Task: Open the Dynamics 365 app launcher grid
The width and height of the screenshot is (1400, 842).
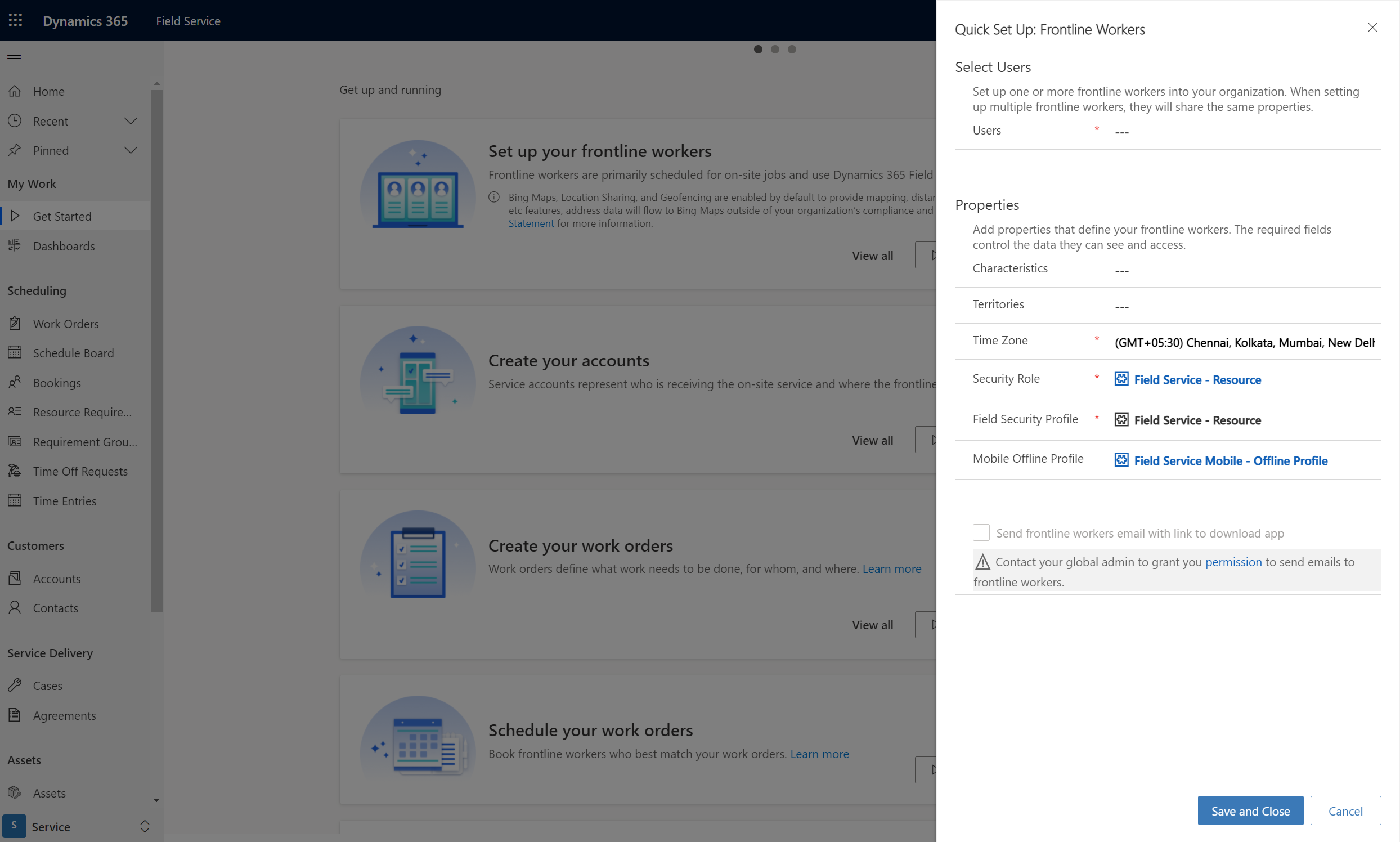Action: coord(15,20)
